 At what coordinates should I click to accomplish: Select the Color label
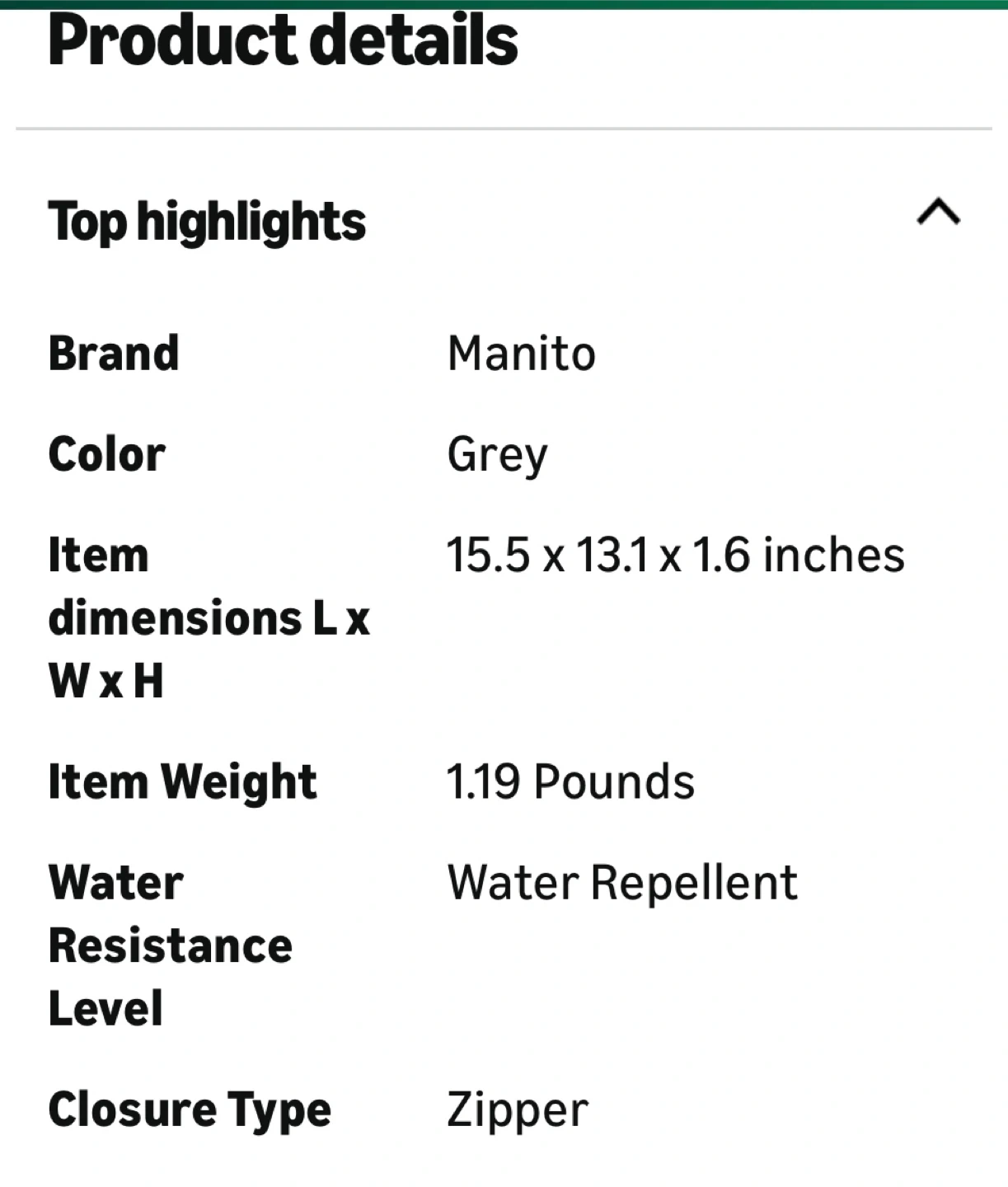pos(107,454)
